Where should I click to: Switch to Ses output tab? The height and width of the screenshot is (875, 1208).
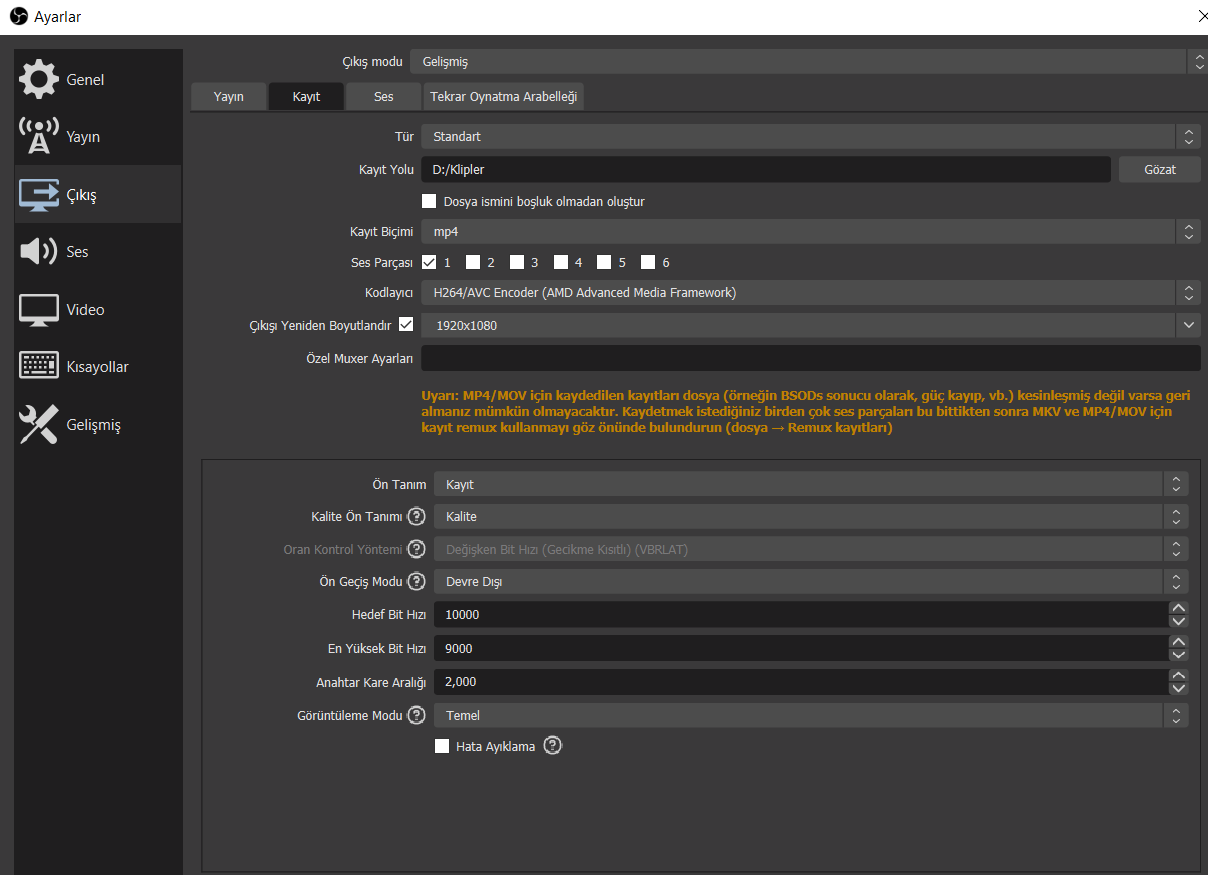point(384,97)
